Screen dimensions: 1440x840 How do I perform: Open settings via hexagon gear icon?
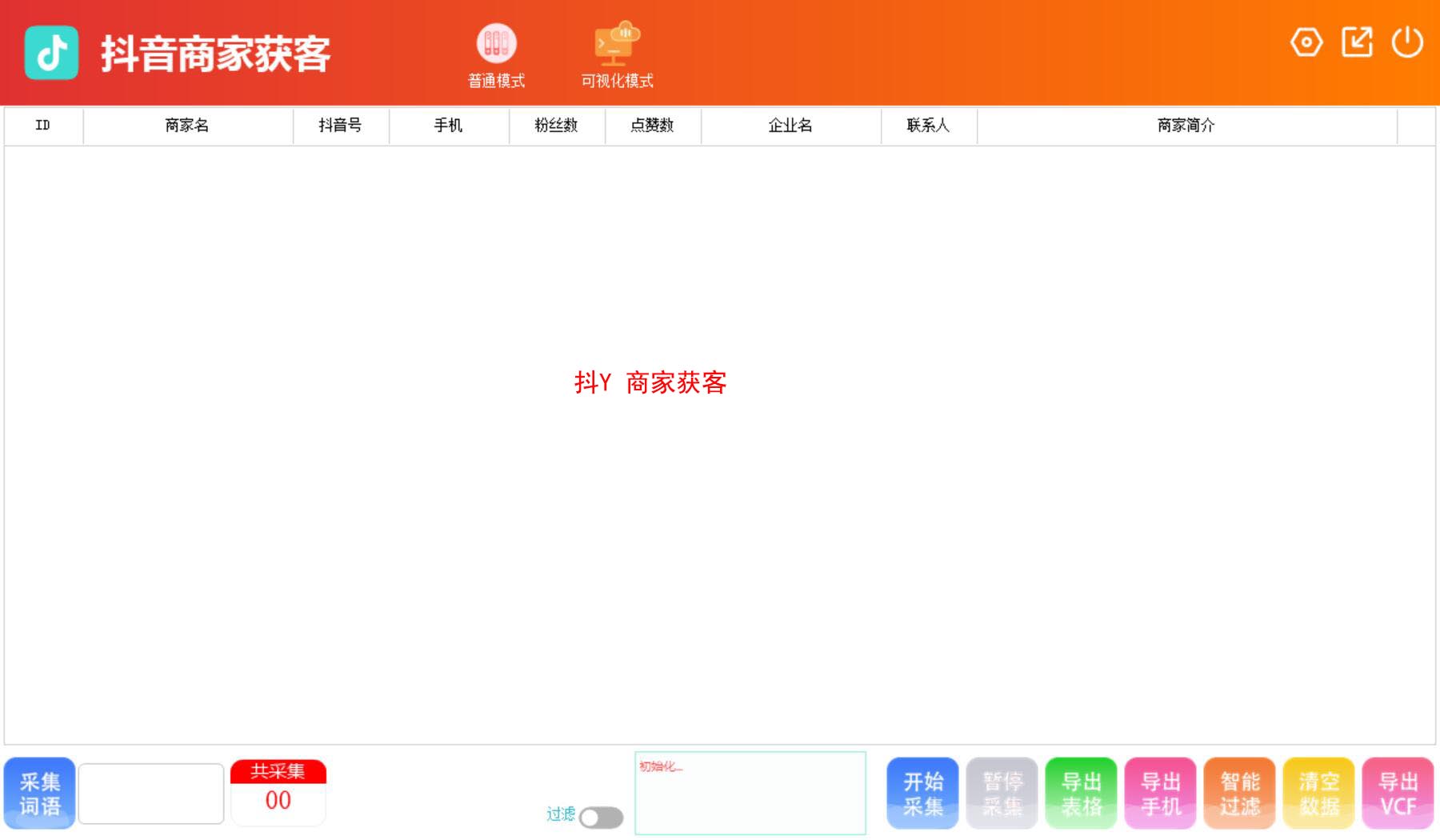coord(1306,42)
